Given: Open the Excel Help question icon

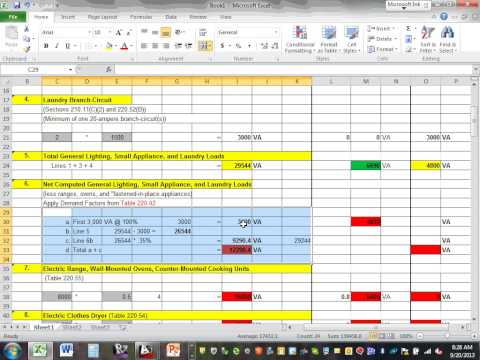Looking at the screenshot, I should tap(444, 16).
